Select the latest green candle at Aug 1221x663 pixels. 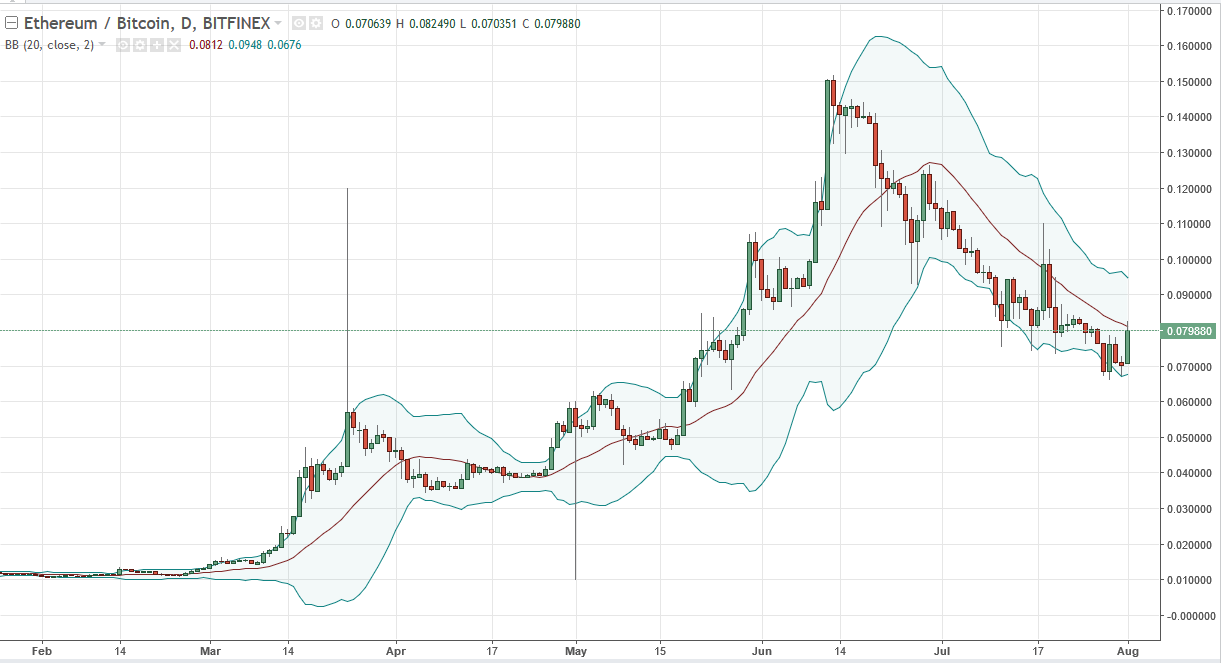click(x=1127, y=346)
